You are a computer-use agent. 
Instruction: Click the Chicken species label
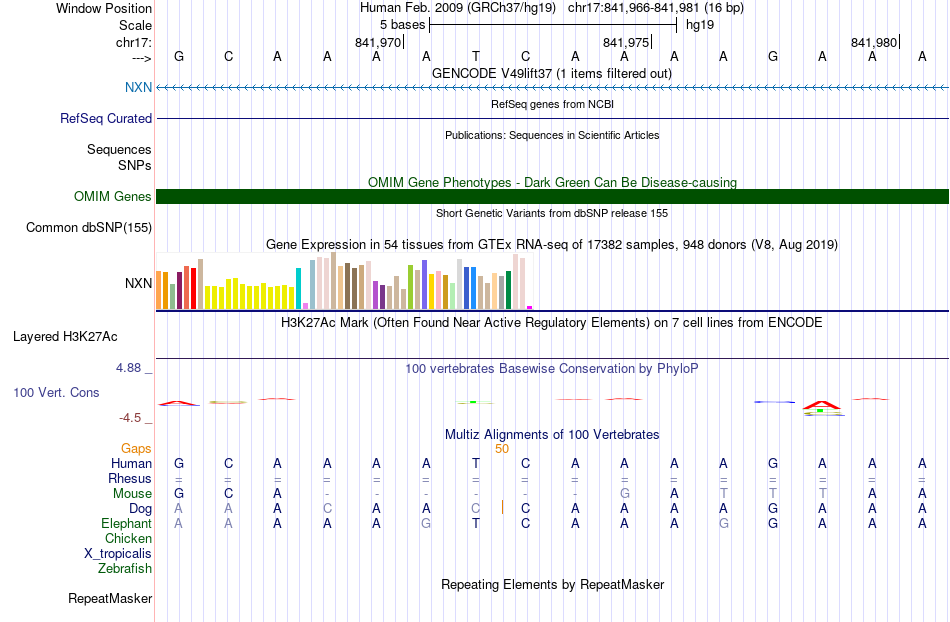(x=128, y=538)
